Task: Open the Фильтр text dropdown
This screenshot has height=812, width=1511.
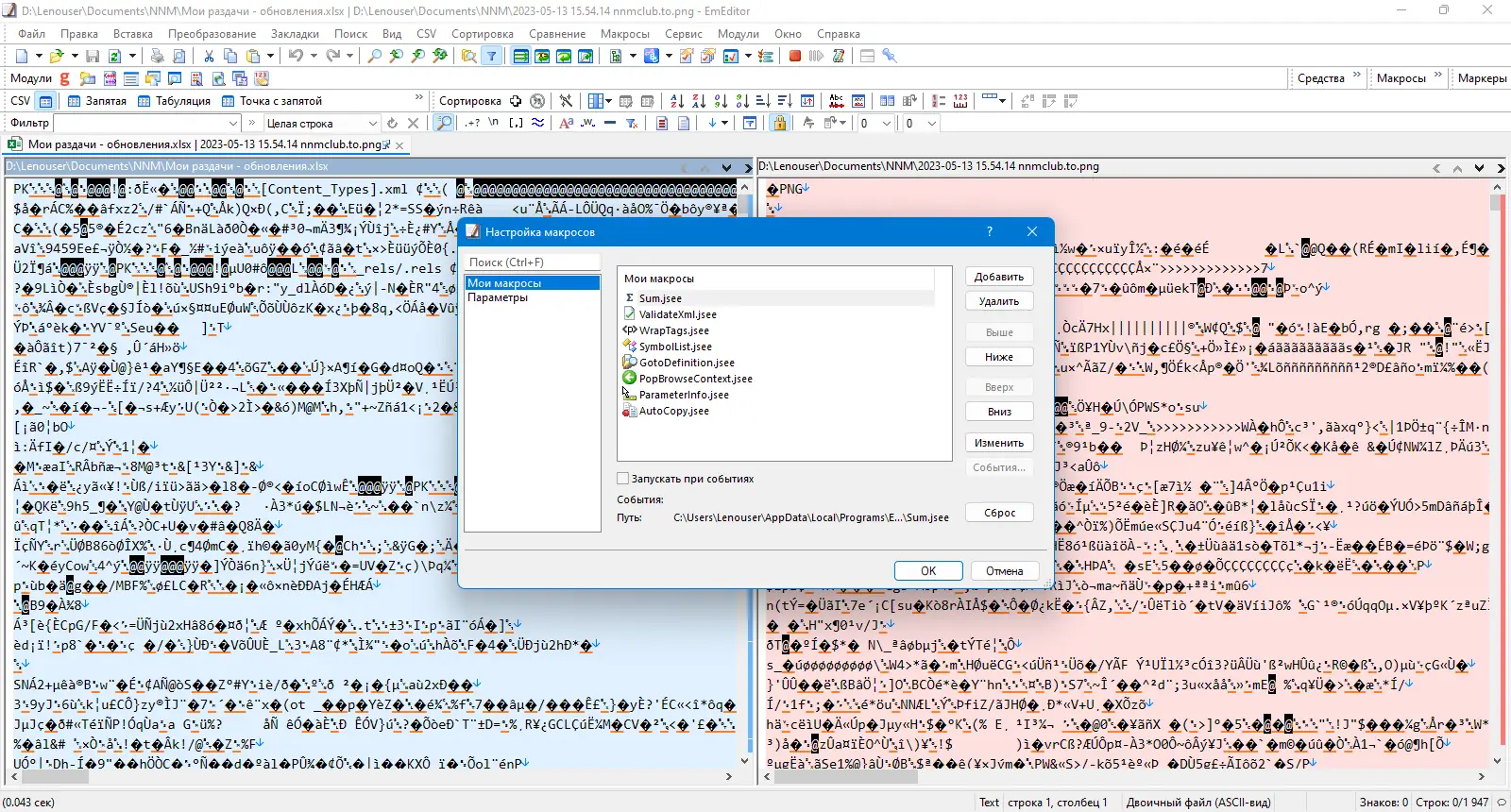Action: pos(232,124)
